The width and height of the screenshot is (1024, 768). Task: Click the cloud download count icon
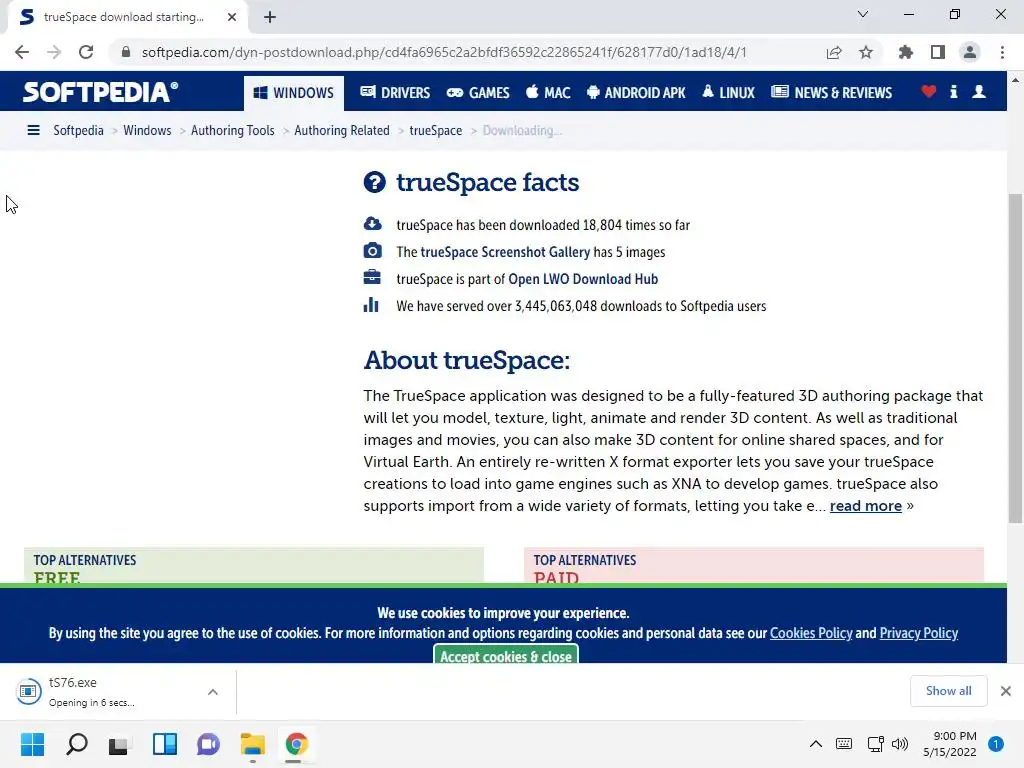point(372,224)
